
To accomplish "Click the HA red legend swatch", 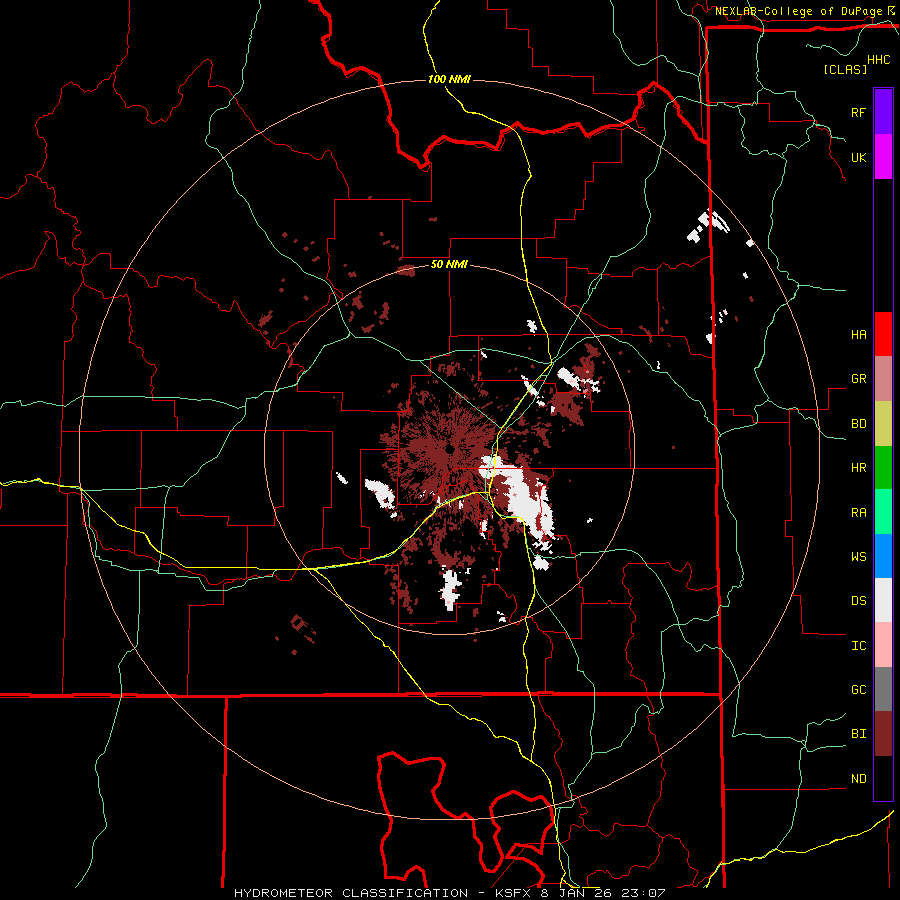I will pos(883,334).
